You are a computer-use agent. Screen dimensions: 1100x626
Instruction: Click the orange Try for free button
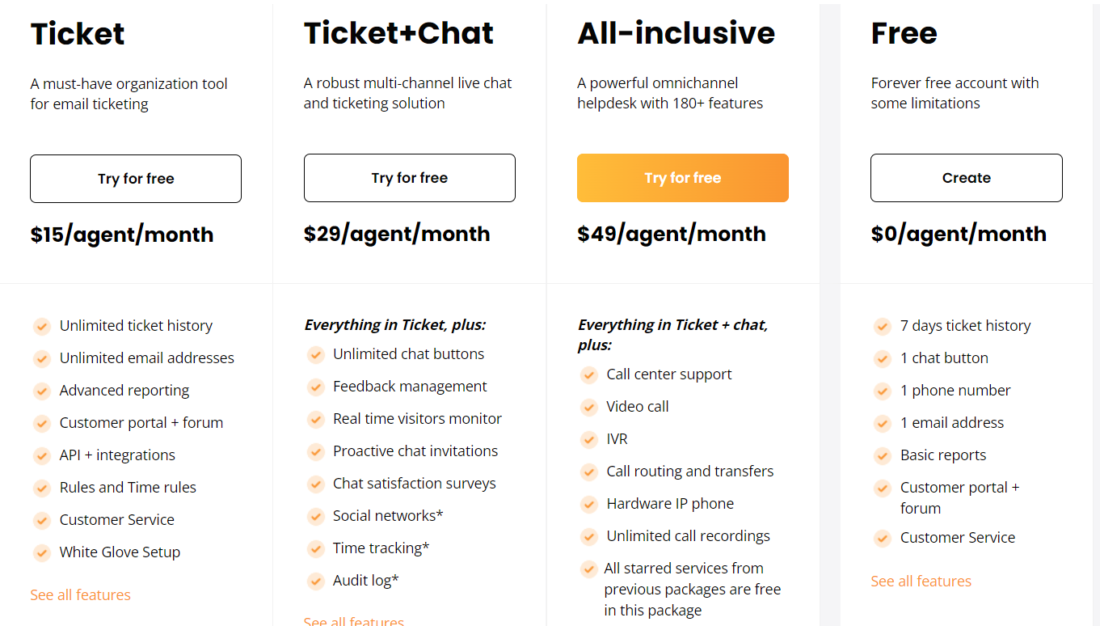[682, 178]
